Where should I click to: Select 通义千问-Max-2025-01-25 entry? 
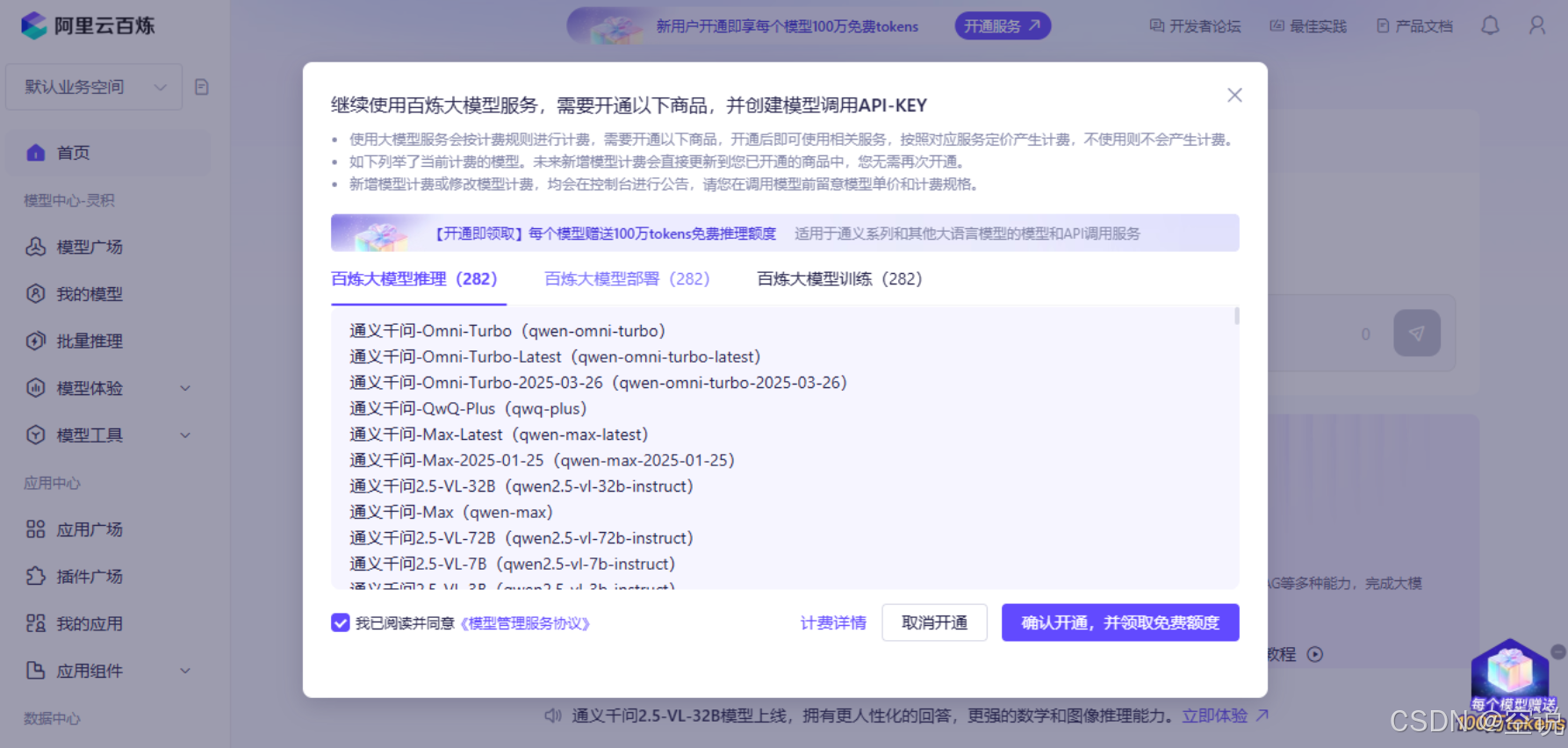click(542, 460)
